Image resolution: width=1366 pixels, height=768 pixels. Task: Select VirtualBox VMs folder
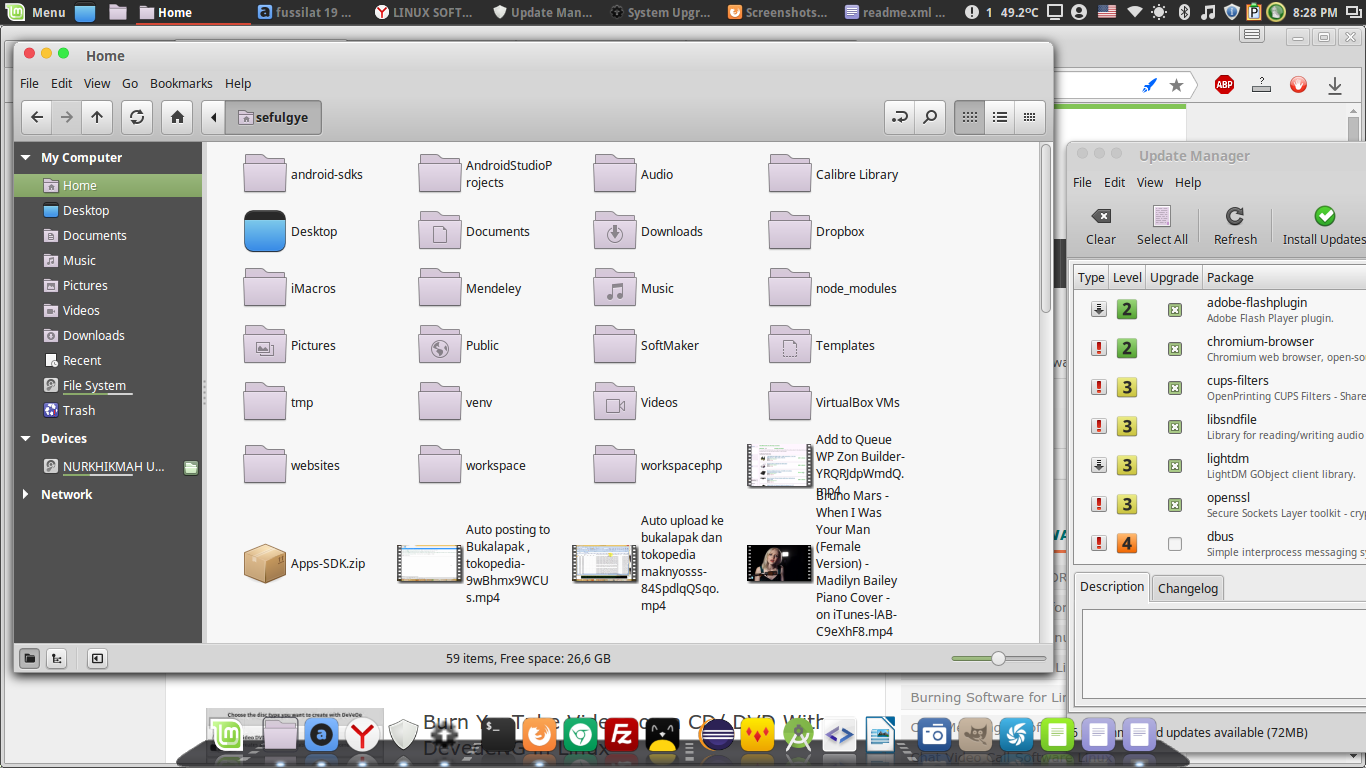(835, 402)
